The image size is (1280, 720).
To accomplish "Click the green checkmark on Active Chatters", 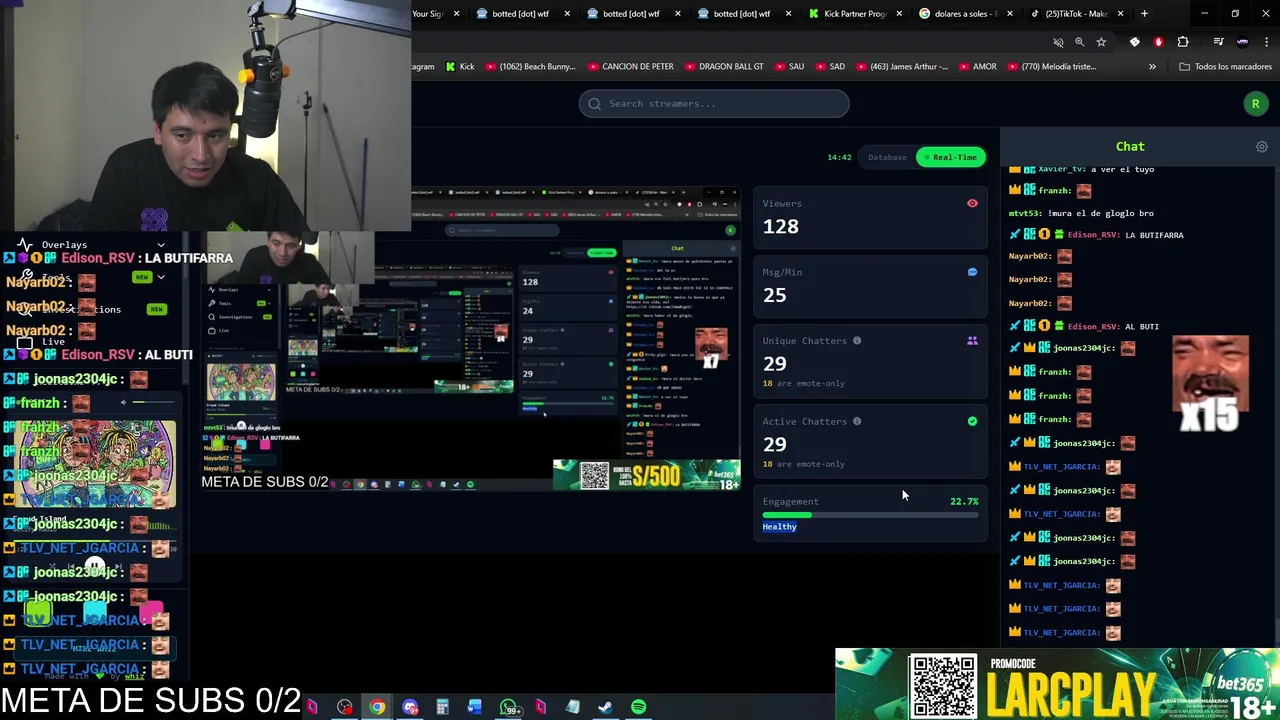I will pos(972,421).
